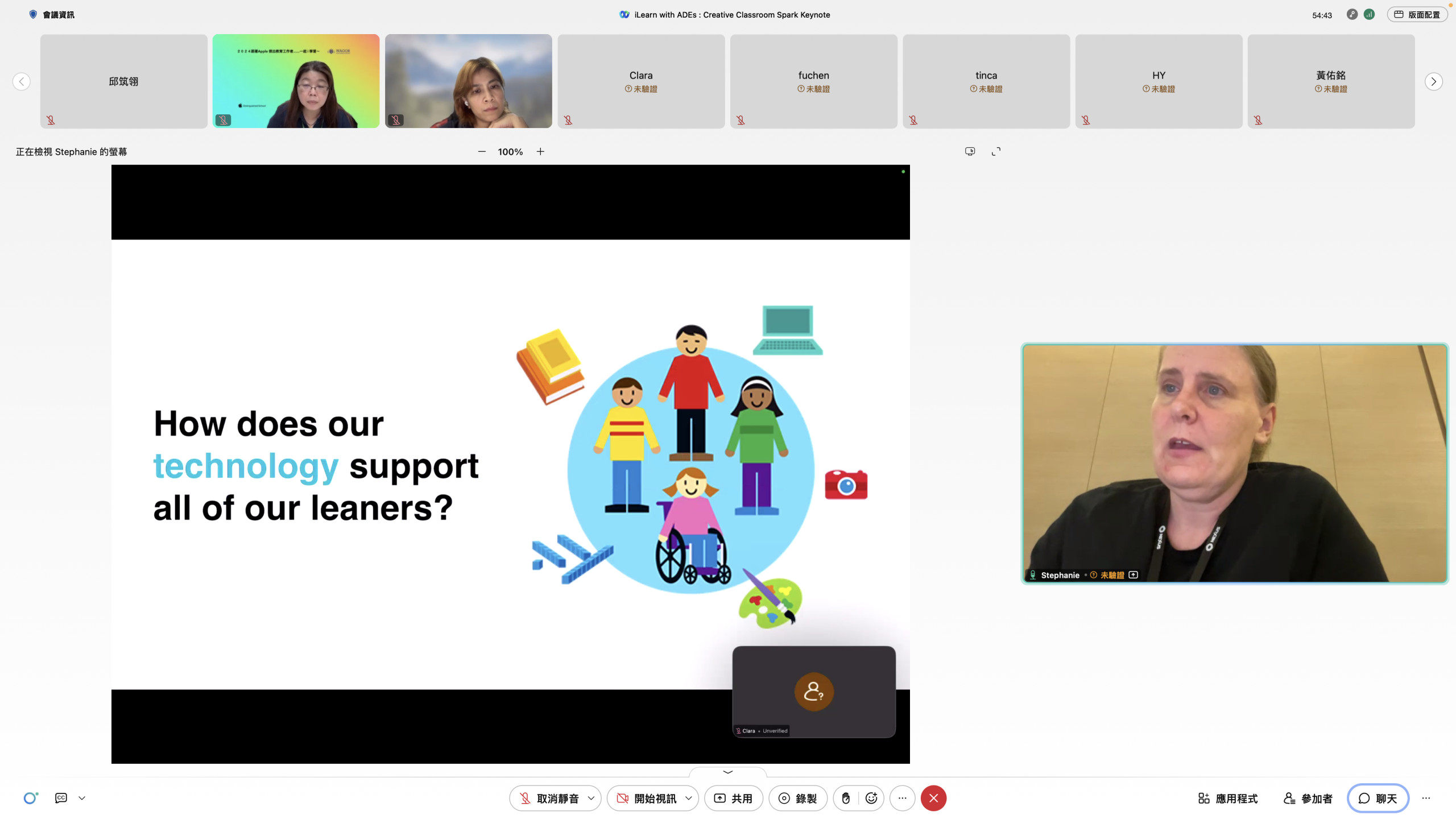Zoom in shared screen with plus
Viewport: 1456px width, 819px height.
click(540, 151)
